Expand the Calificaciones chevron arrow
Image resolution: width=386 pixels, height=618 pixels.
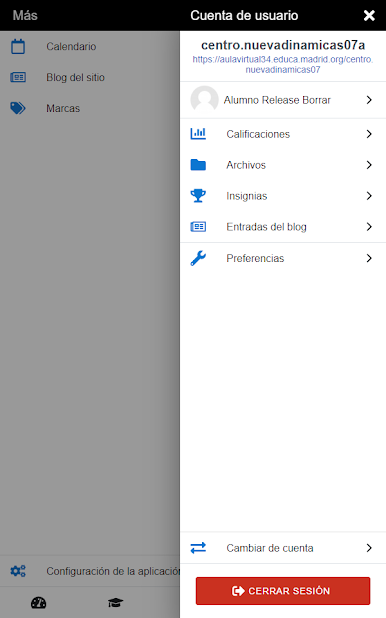(x=369, y=134)
